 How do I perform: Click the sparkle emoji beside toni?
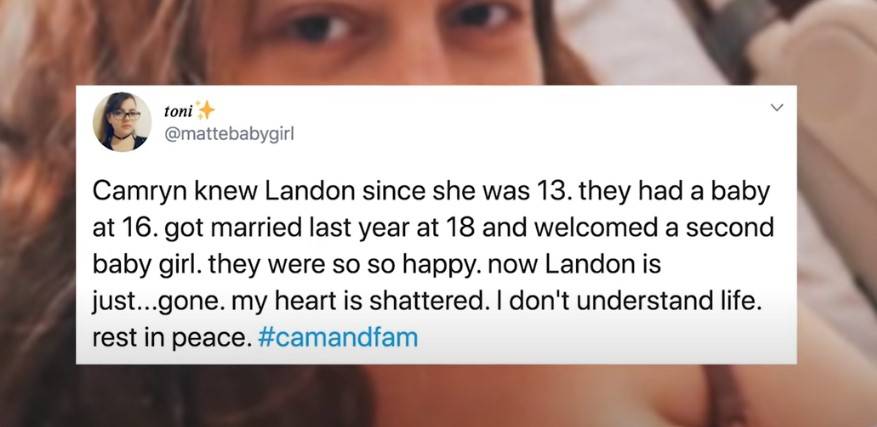206,110
